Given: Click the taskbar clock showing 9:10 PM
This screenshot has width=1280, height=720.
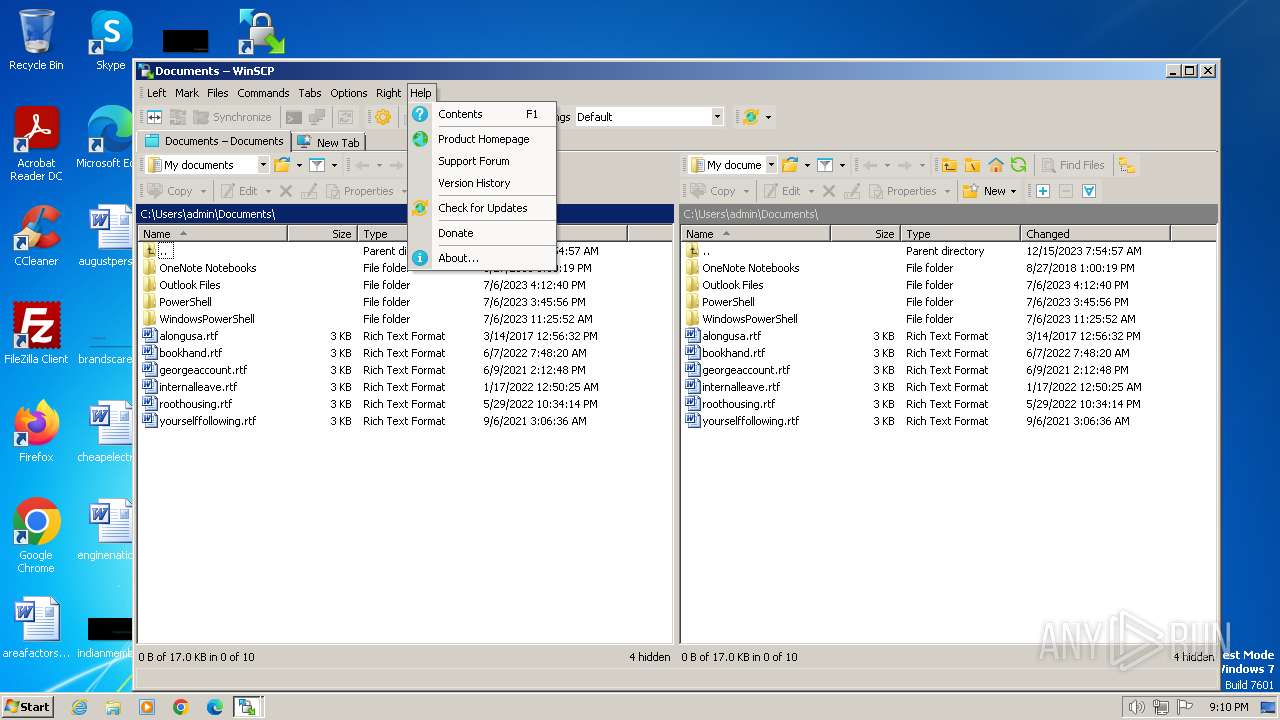Looking at the screenshot, I should pyautogui.click(x=1228, y=707).
